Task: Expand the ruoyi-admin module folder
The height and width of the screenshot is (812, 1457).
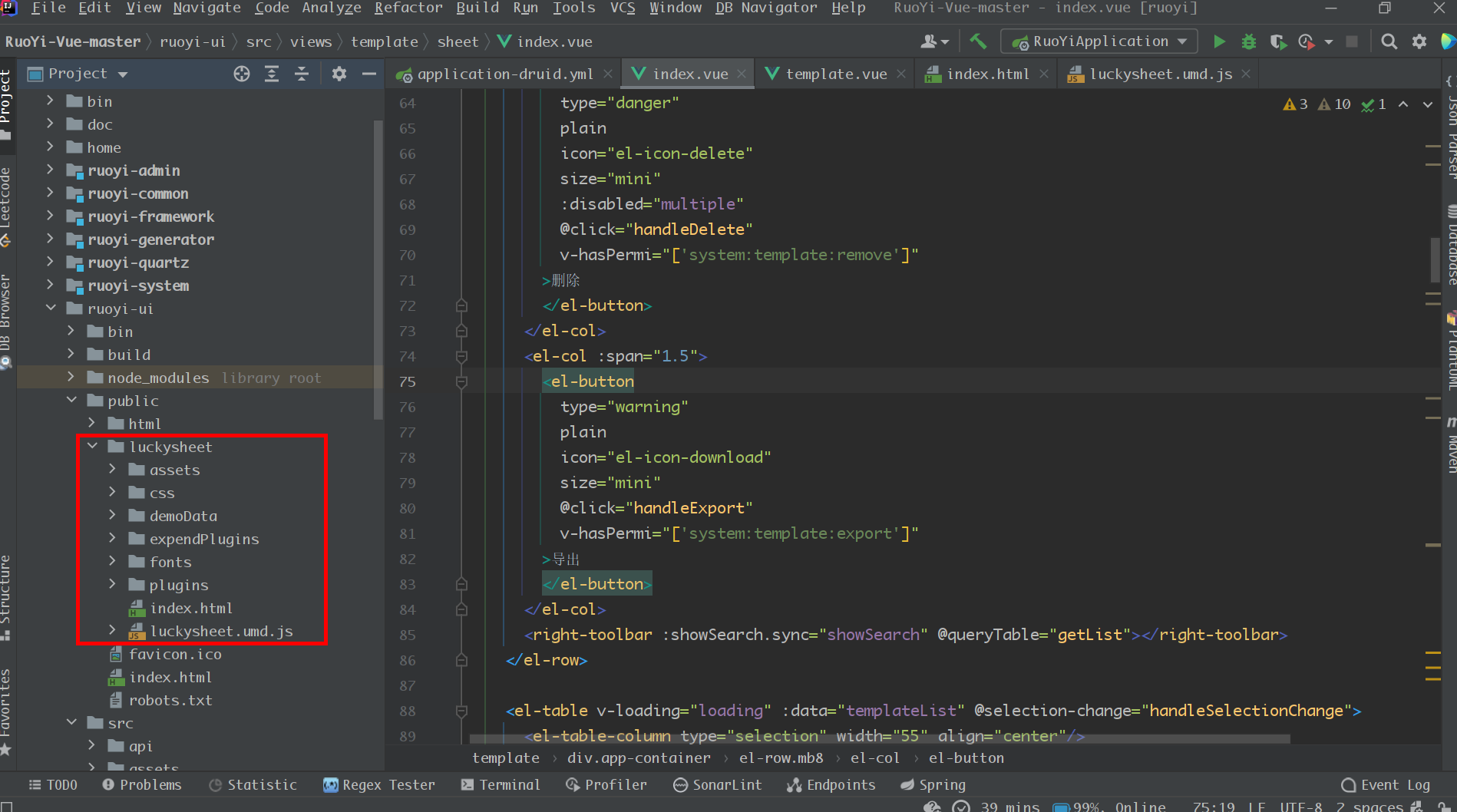Action: (51, 170)
